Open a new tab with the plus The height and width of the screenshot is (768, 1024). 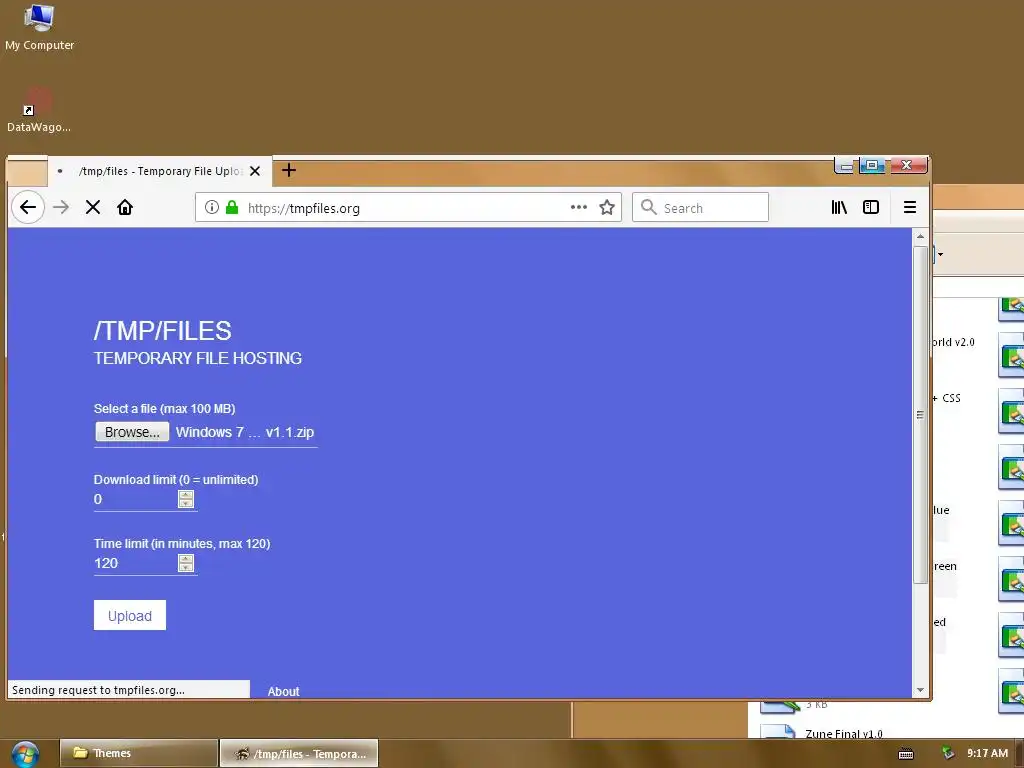pos(289,170)
